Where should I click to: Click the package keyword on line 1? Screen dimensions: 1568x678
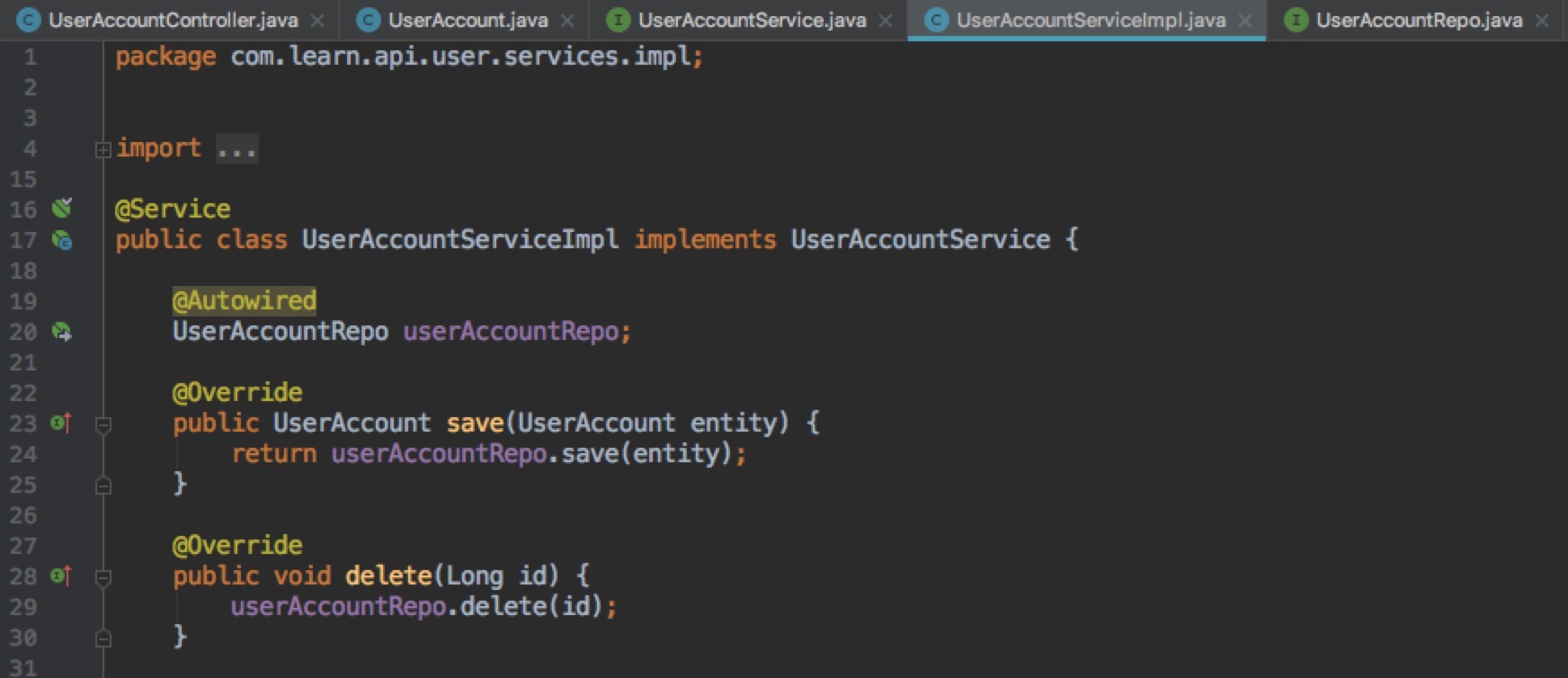pyautogui.click(x=165, y=57)
